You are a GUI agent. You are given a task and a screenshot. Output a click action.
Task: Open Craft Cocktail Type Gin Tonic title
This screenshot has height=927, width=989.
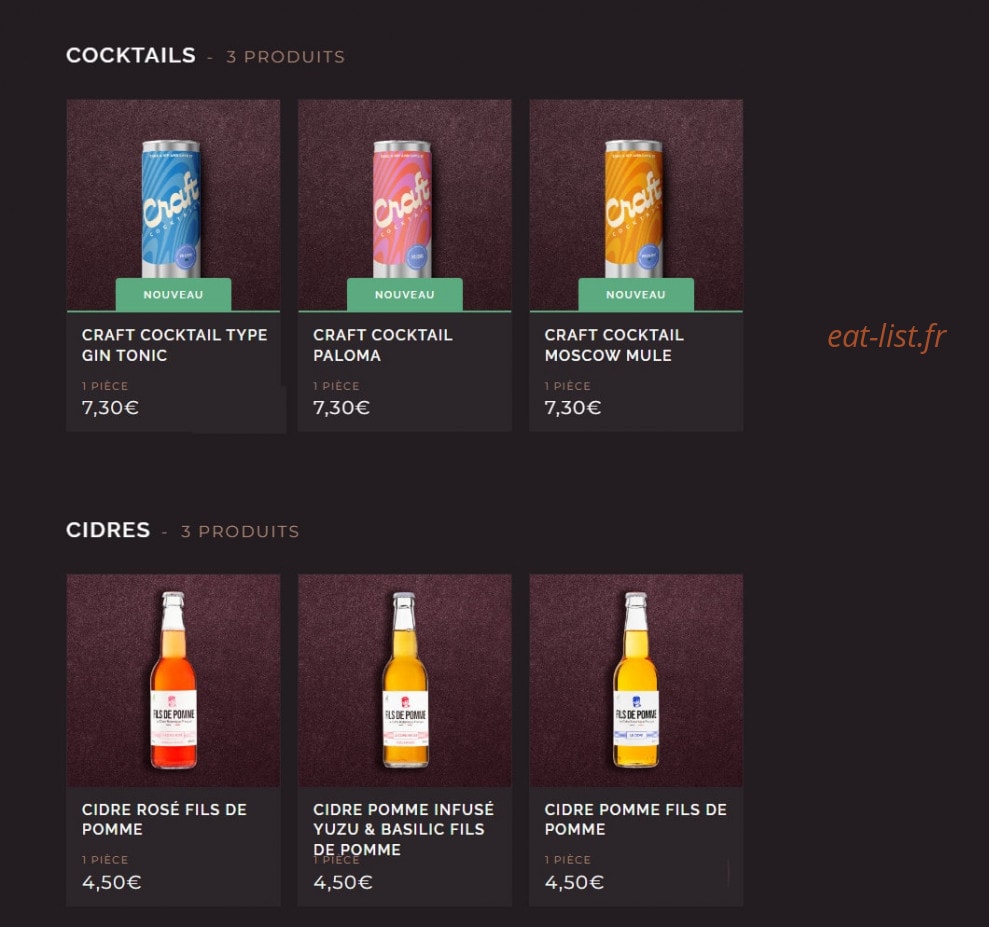(x=175, y=345)
